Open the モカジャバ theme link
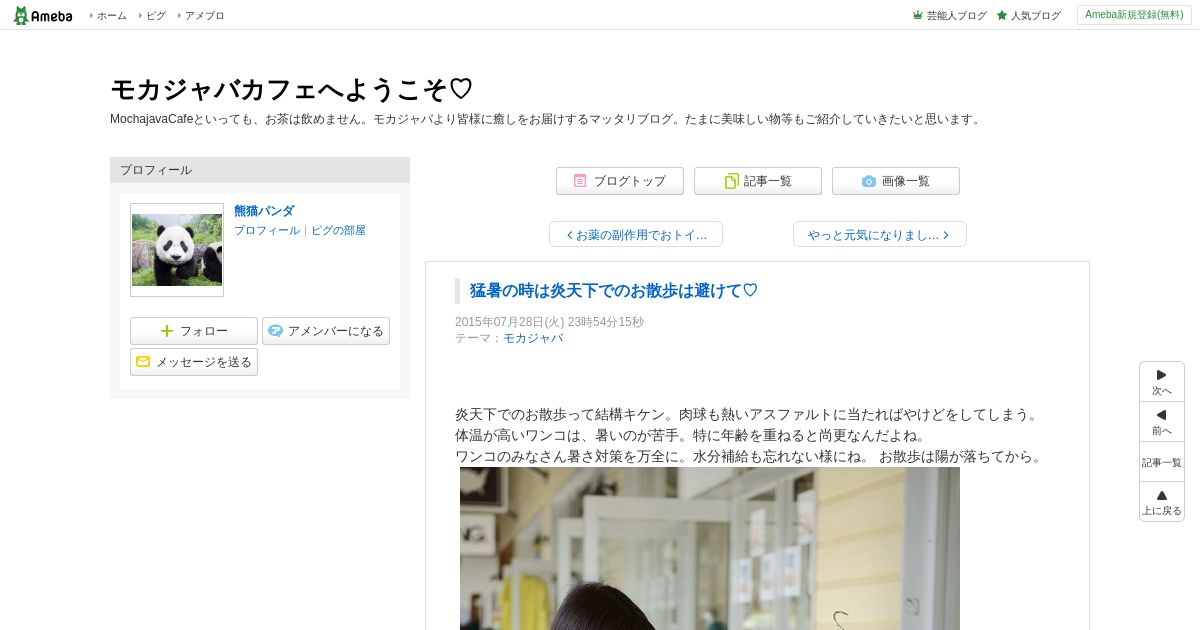The height and width of the screenshot is (630, 1200). [533, 339]
